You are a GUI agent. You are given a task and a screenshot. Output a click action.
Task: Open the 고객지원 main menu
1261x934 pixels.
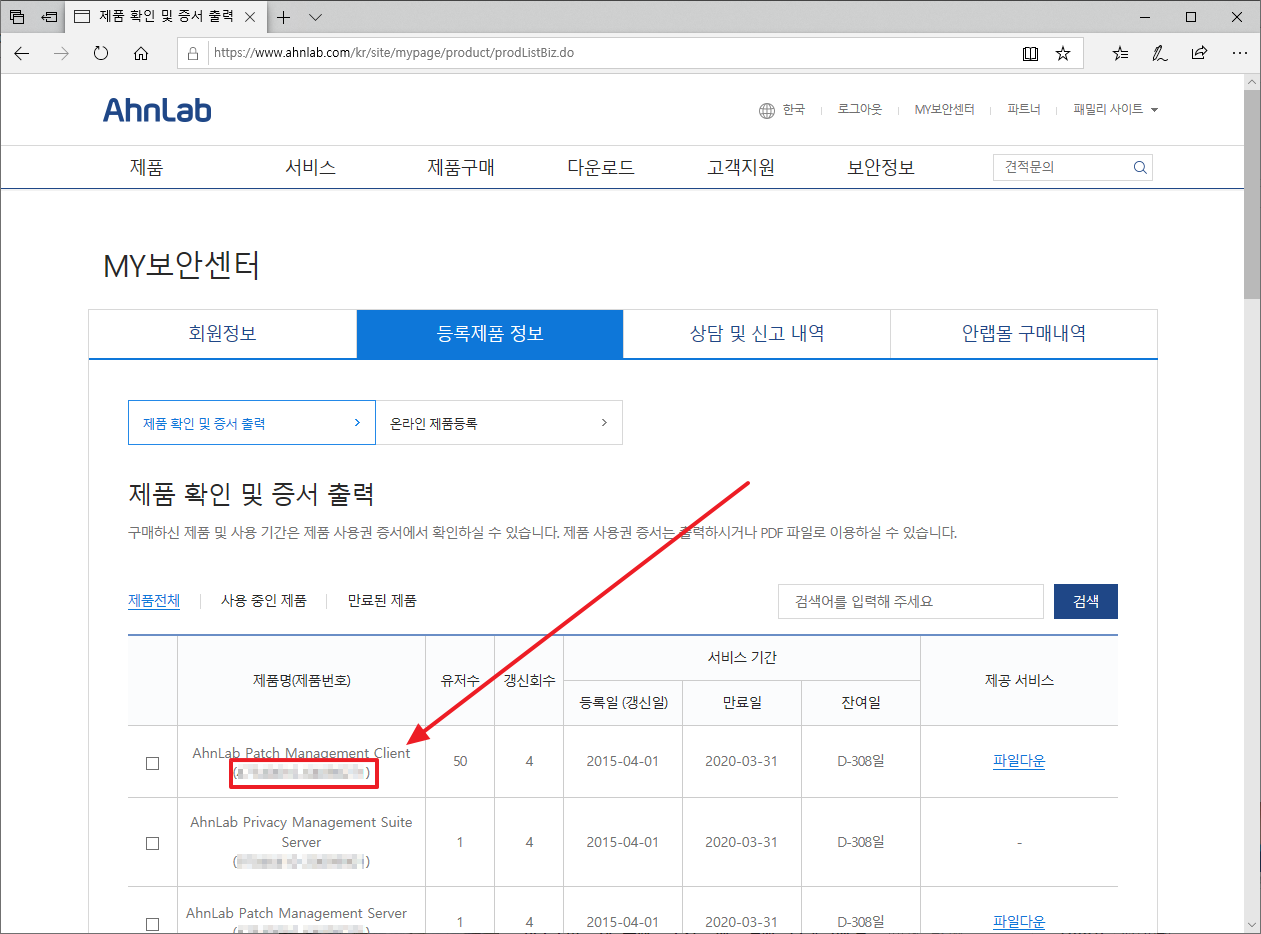pyautogui.click(x=741, y=168)
